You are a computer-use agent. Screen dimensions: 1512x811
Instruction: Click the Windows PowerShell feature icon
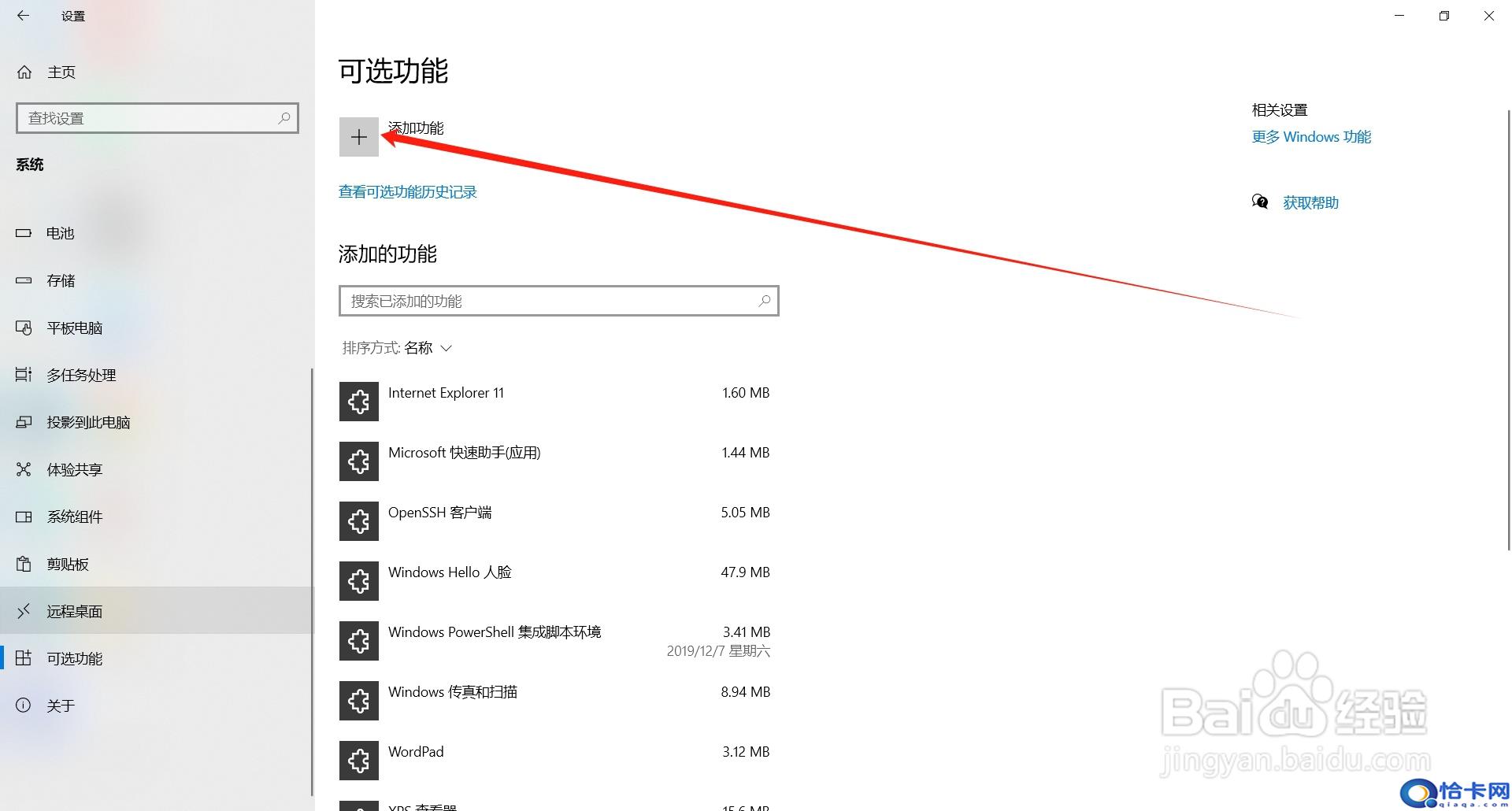pyautogui.click(x=359, y=641)
